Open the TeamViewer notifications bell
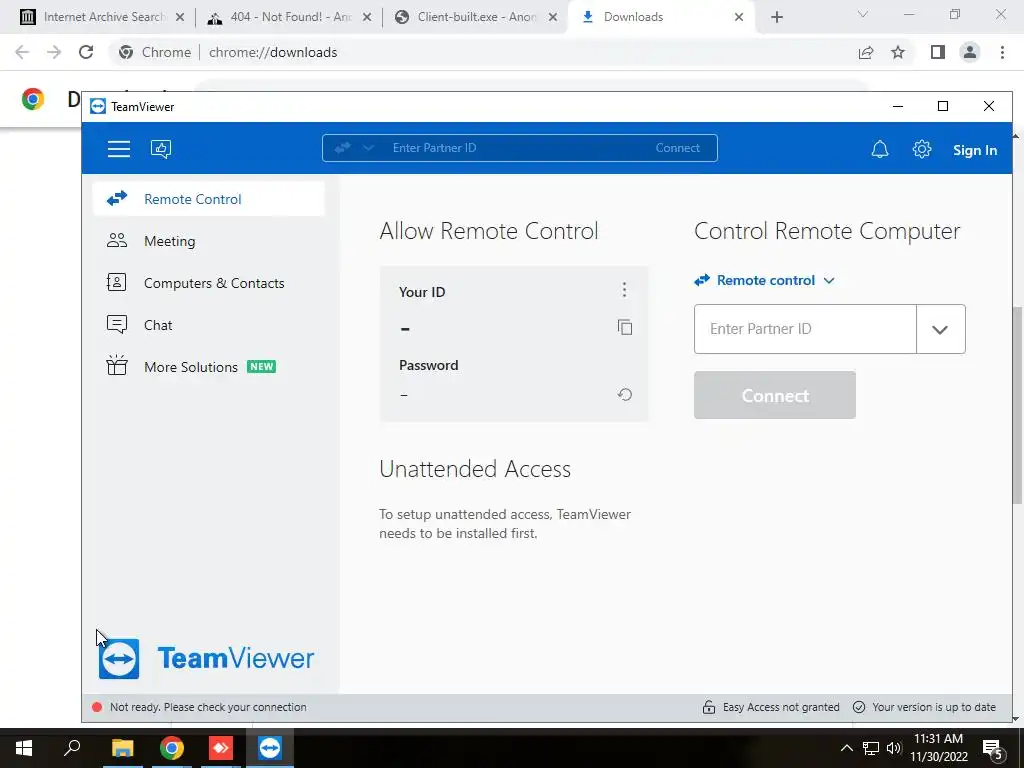Screen dimensions: 1024x768 [x=880, y=150]
